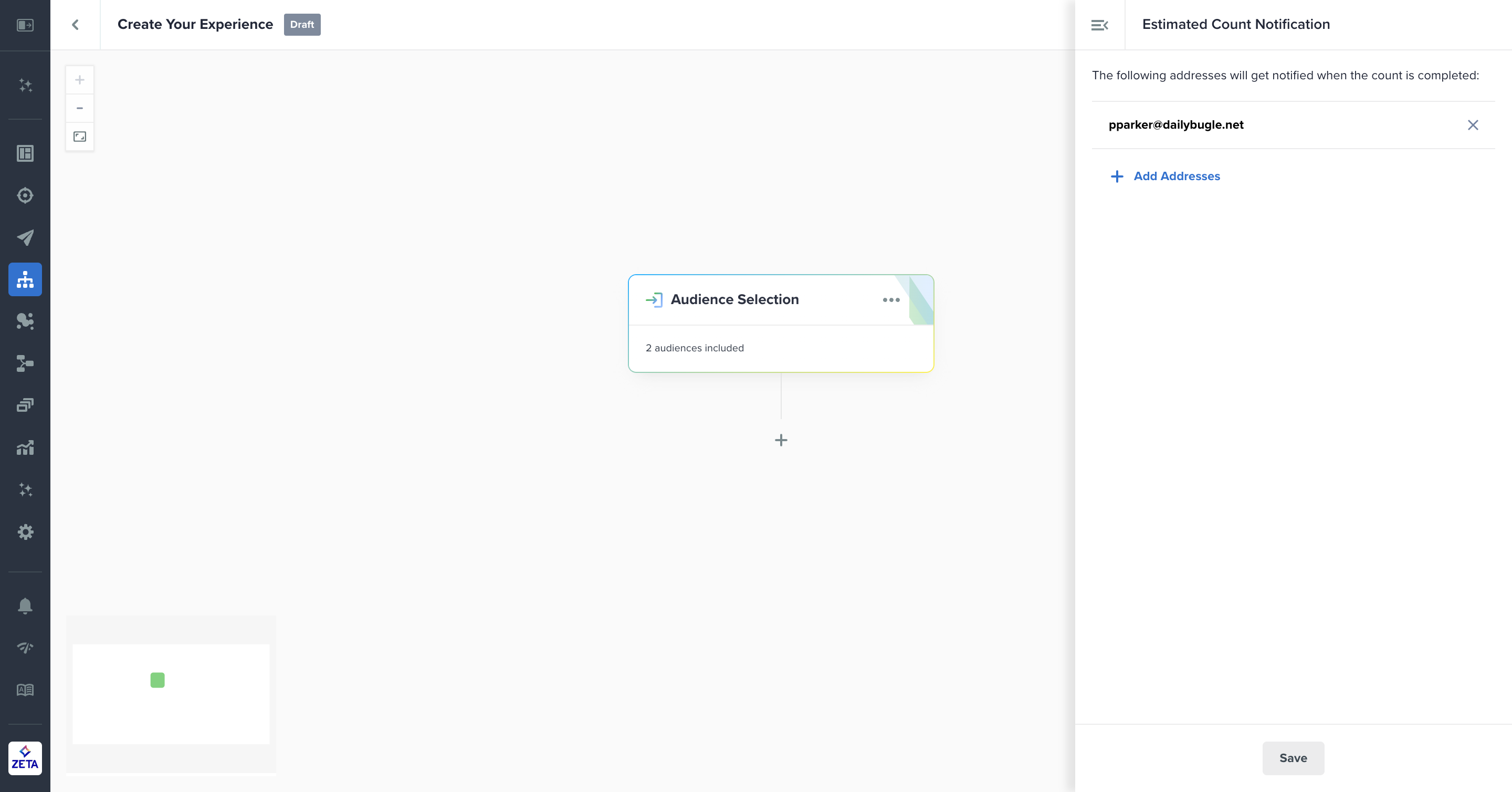
Task: Click the green node in minimap
Action: [x=157, y=680]
